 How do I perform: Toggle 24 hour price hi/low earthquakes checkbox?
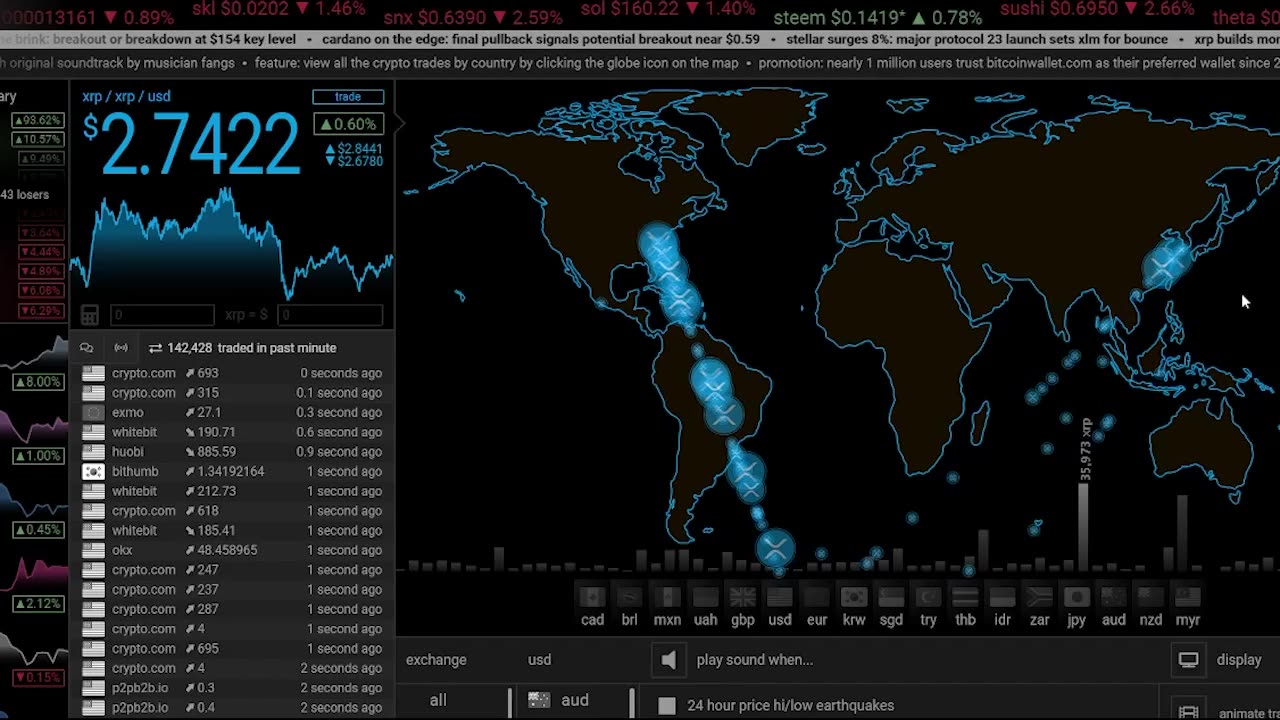(667, 705)
